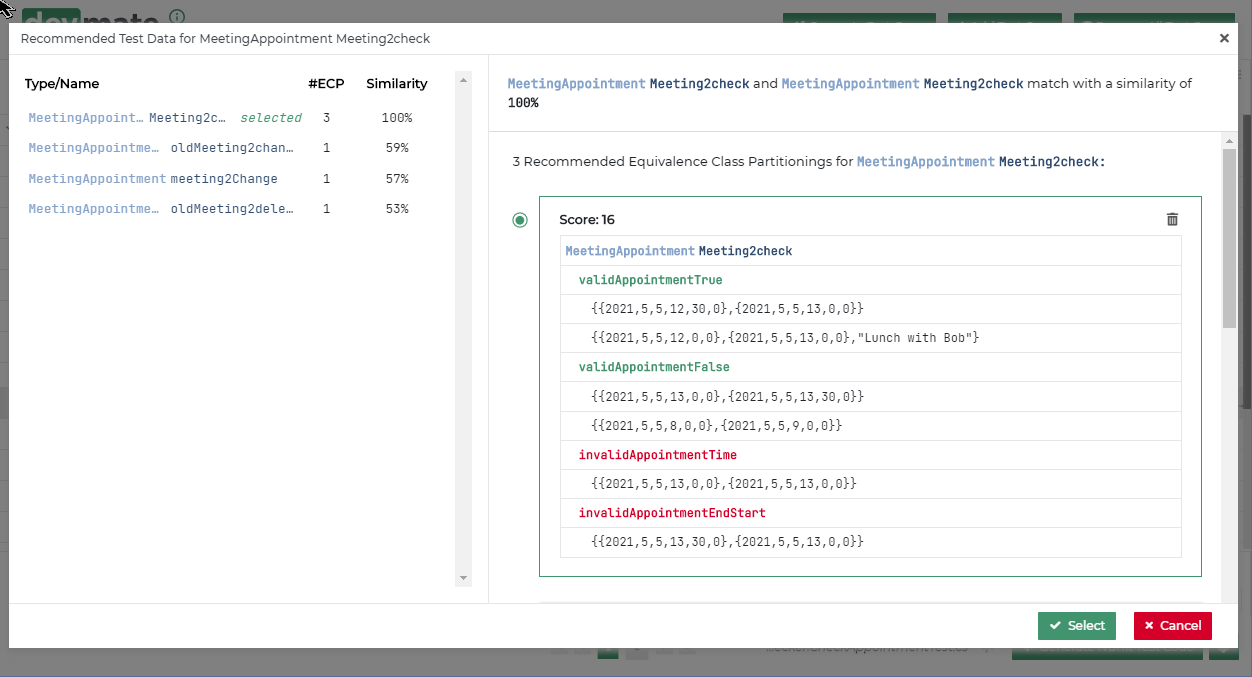This screenshot has height=677, width=1252.
Task: Choose the oldMeeting2chan... row with 59% similarity
Action: click(161, 148)
